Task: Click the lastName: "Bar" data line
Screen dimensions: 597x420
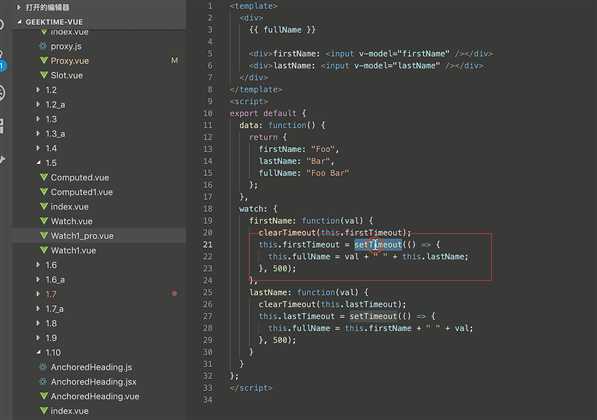Action: (296, 161)
